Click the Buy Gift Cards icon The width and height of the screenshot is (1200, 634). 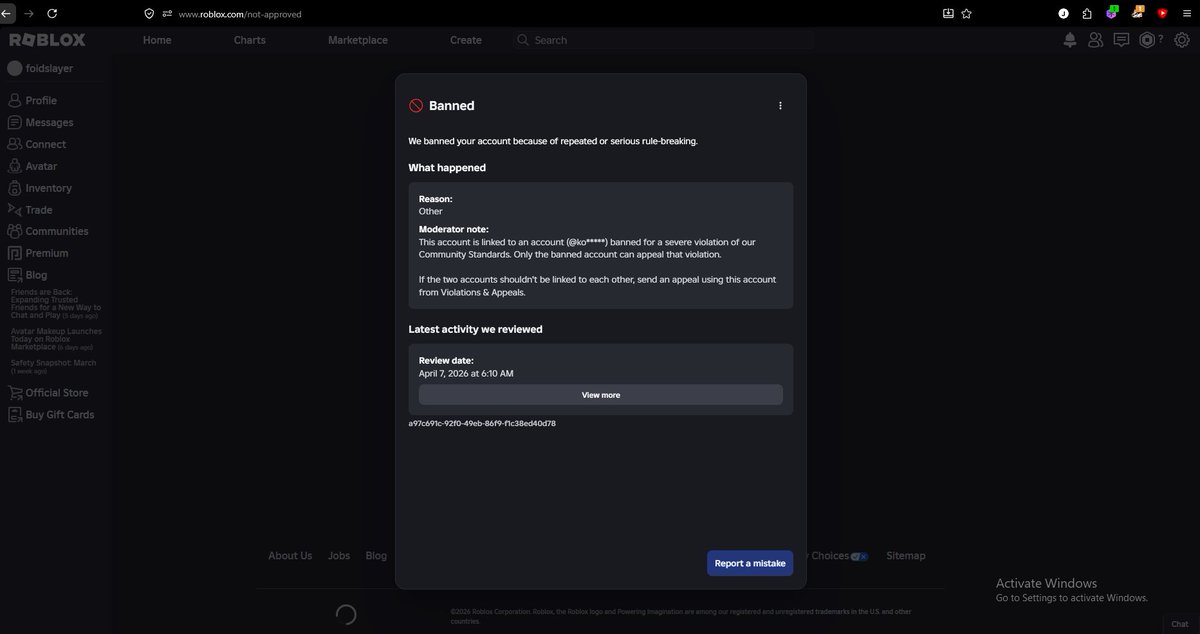15,414
